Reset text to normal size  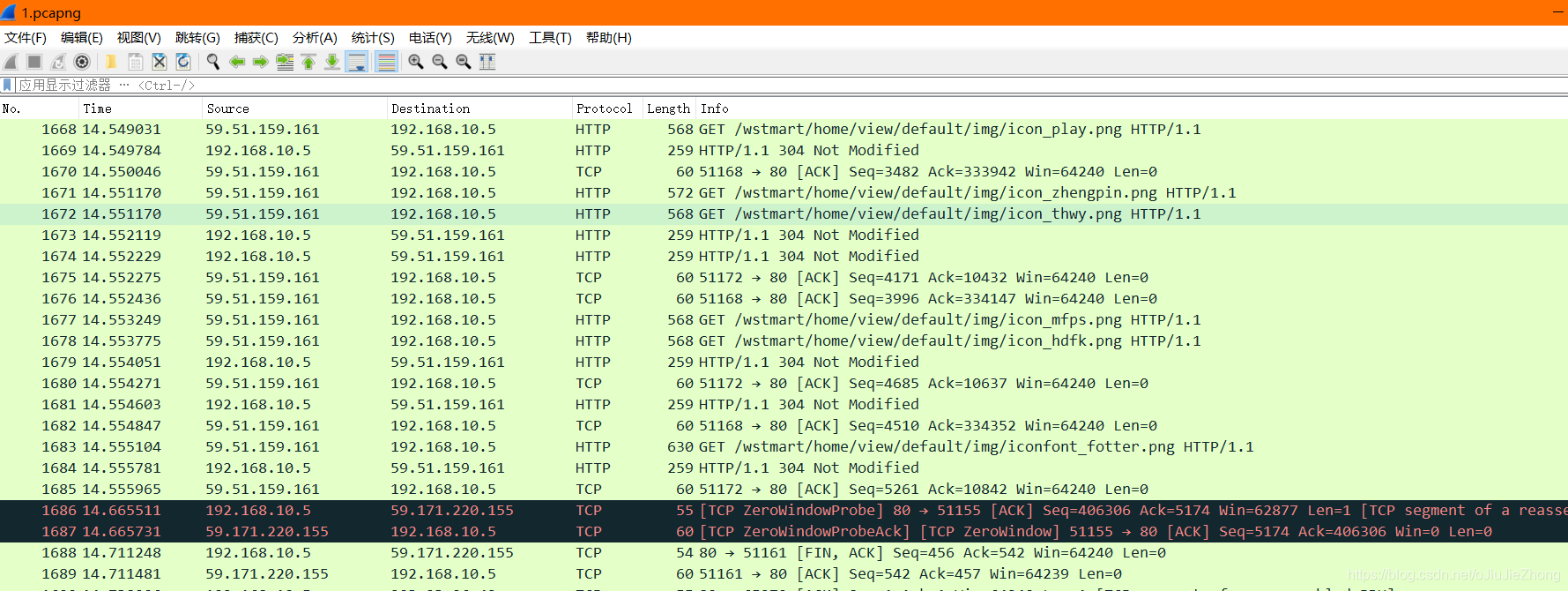point(463,62)
